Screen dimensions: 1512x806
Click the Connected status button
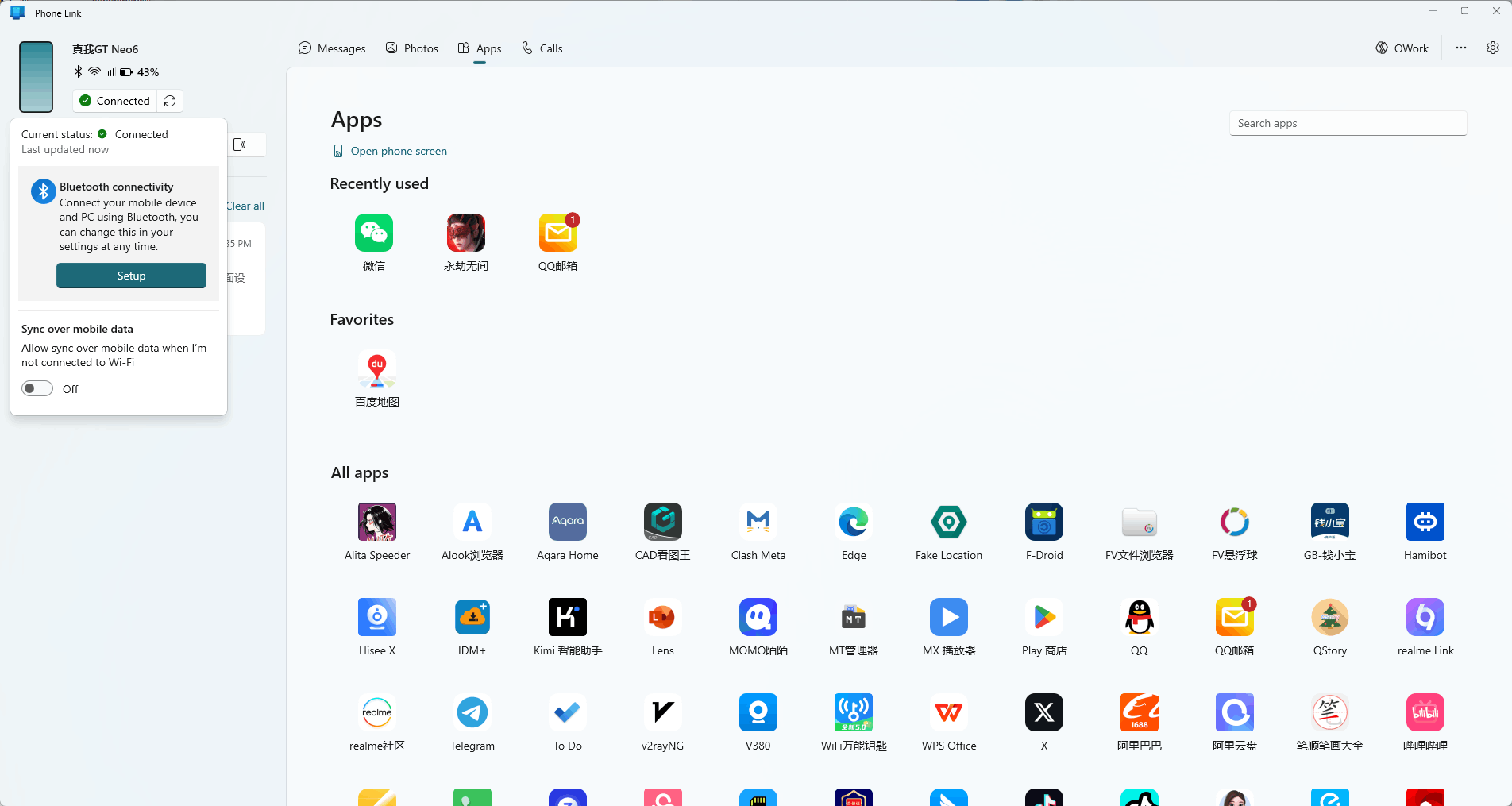click(116, 101)
